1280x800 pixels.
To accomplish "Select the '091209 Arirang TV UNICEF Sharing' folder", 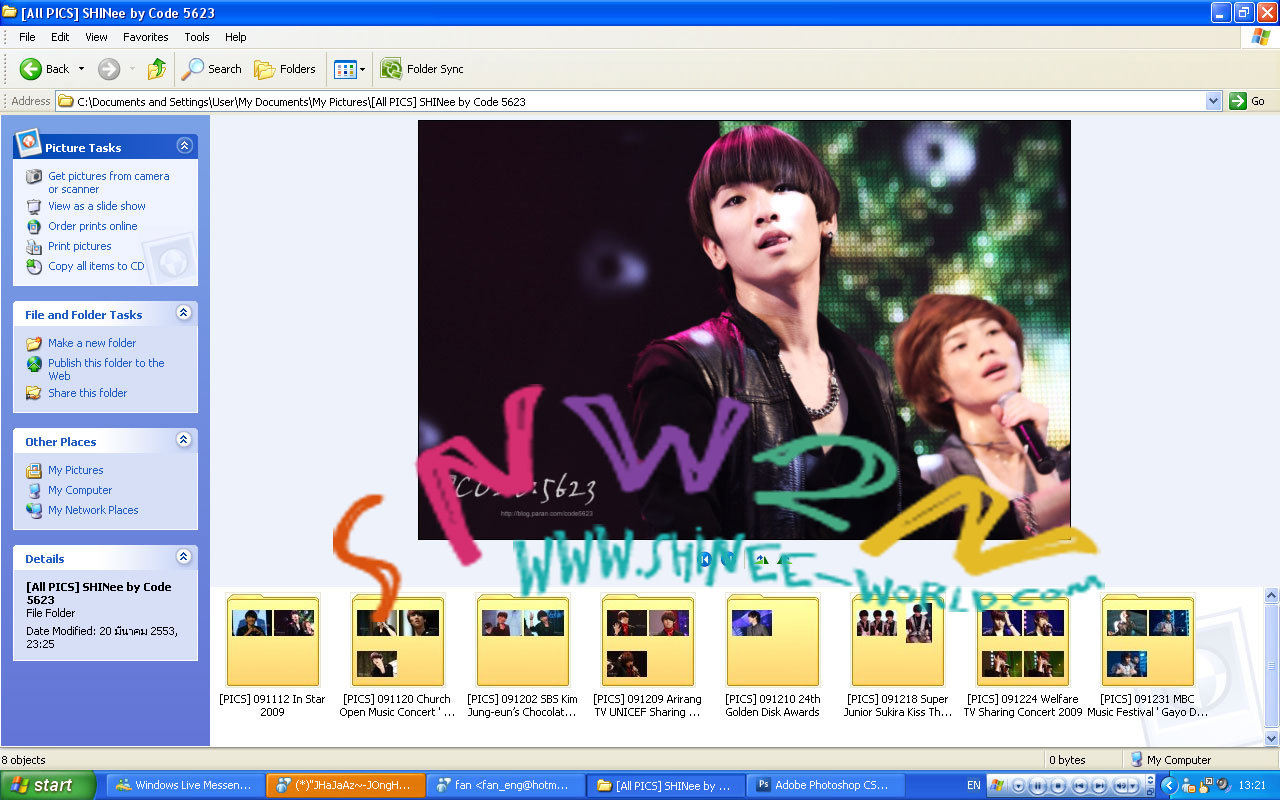I will (x=647, y=655).
